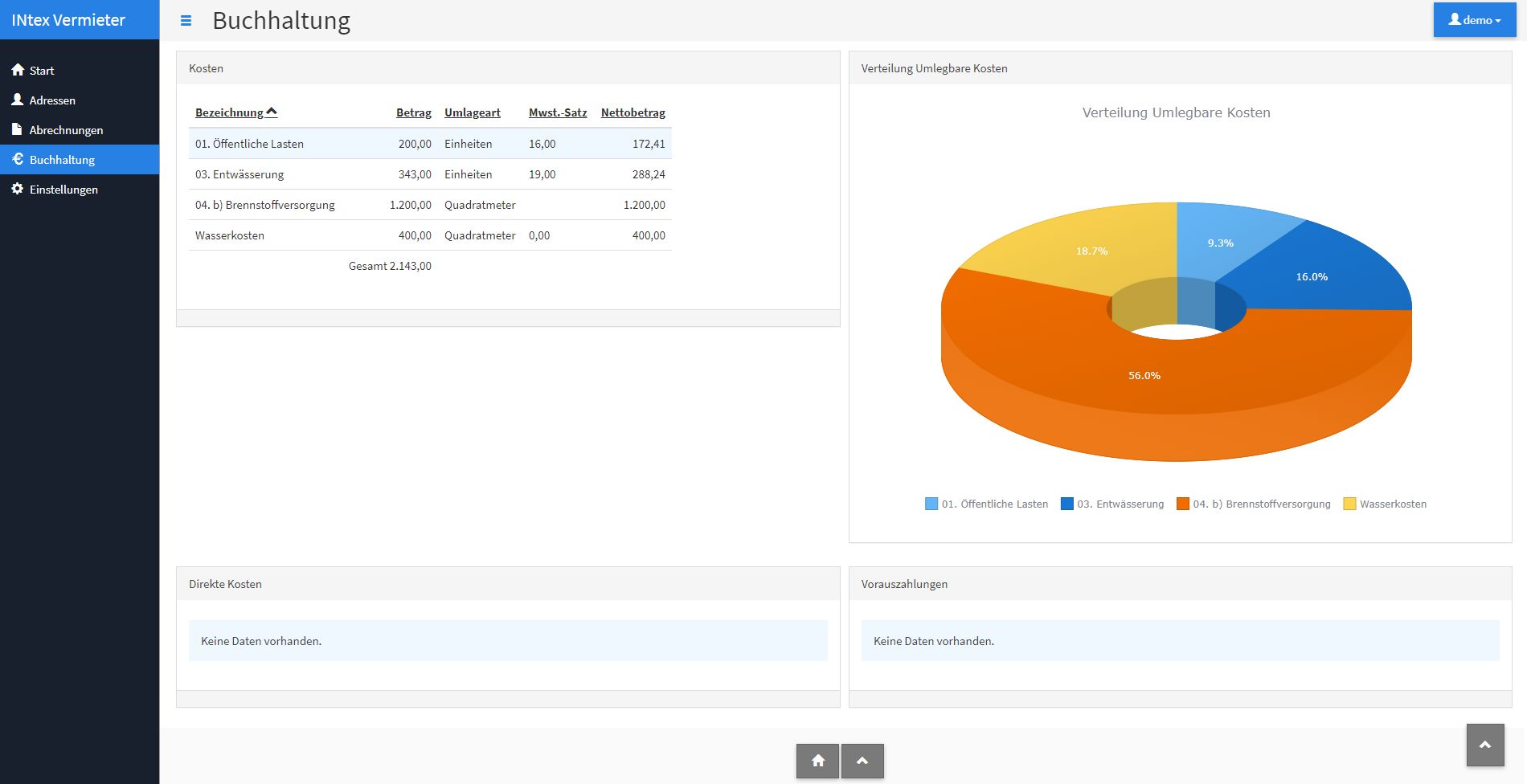Open the Abrechnungen menu item
Screen dimensions: 1527x784
pos(80,130)
